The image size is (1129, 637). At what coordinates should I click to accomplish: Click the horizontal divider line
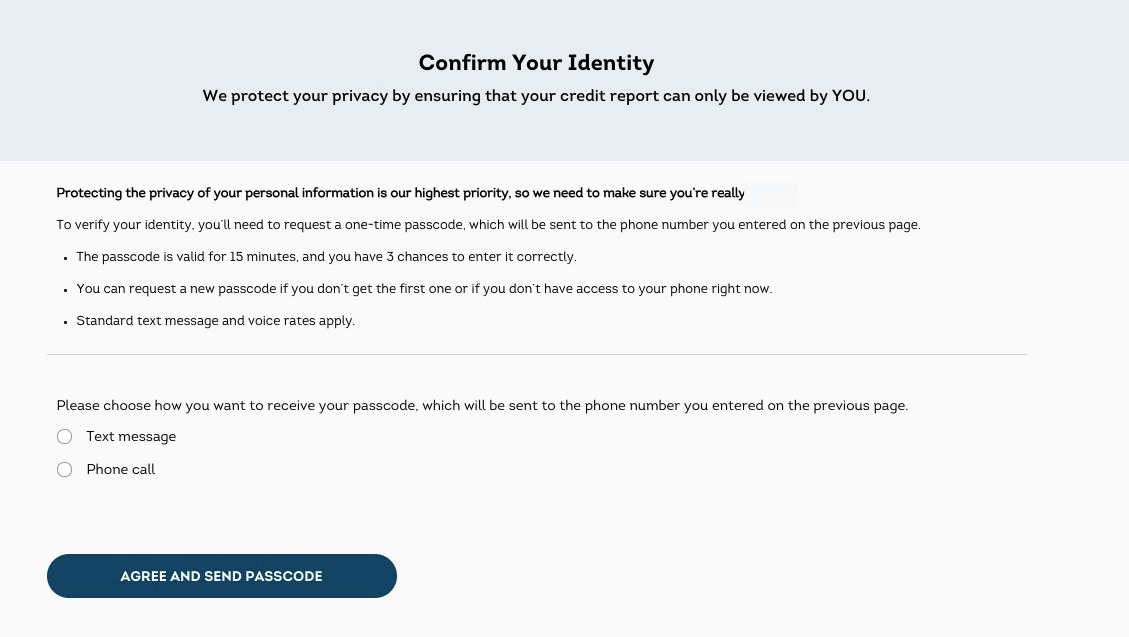click(536, 354)
